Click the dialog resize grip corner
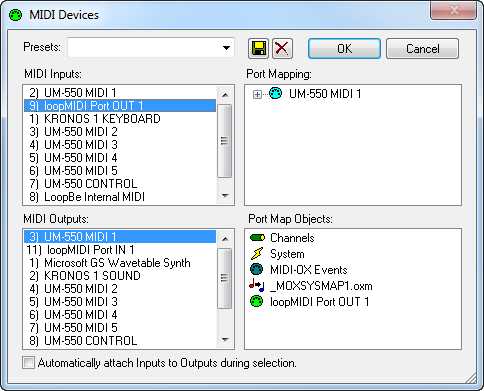The height and width of the screenshot is (391, 484). coord(471,378)
